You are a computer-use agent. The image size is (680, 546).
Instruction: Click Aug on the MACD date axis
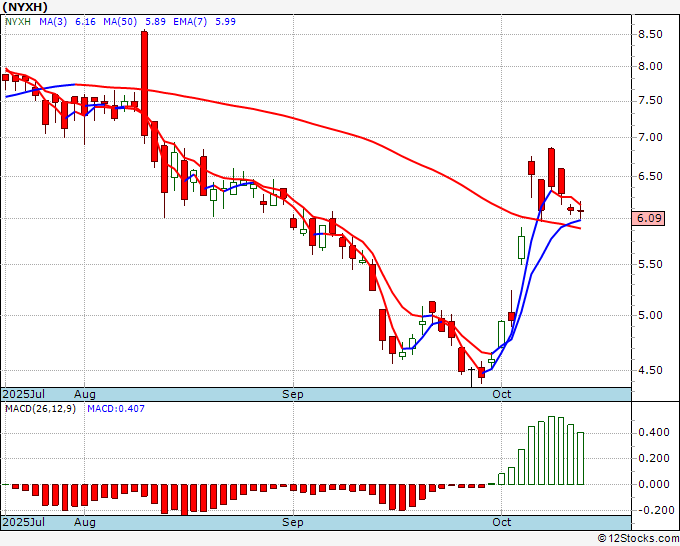(x=85, y=522)
